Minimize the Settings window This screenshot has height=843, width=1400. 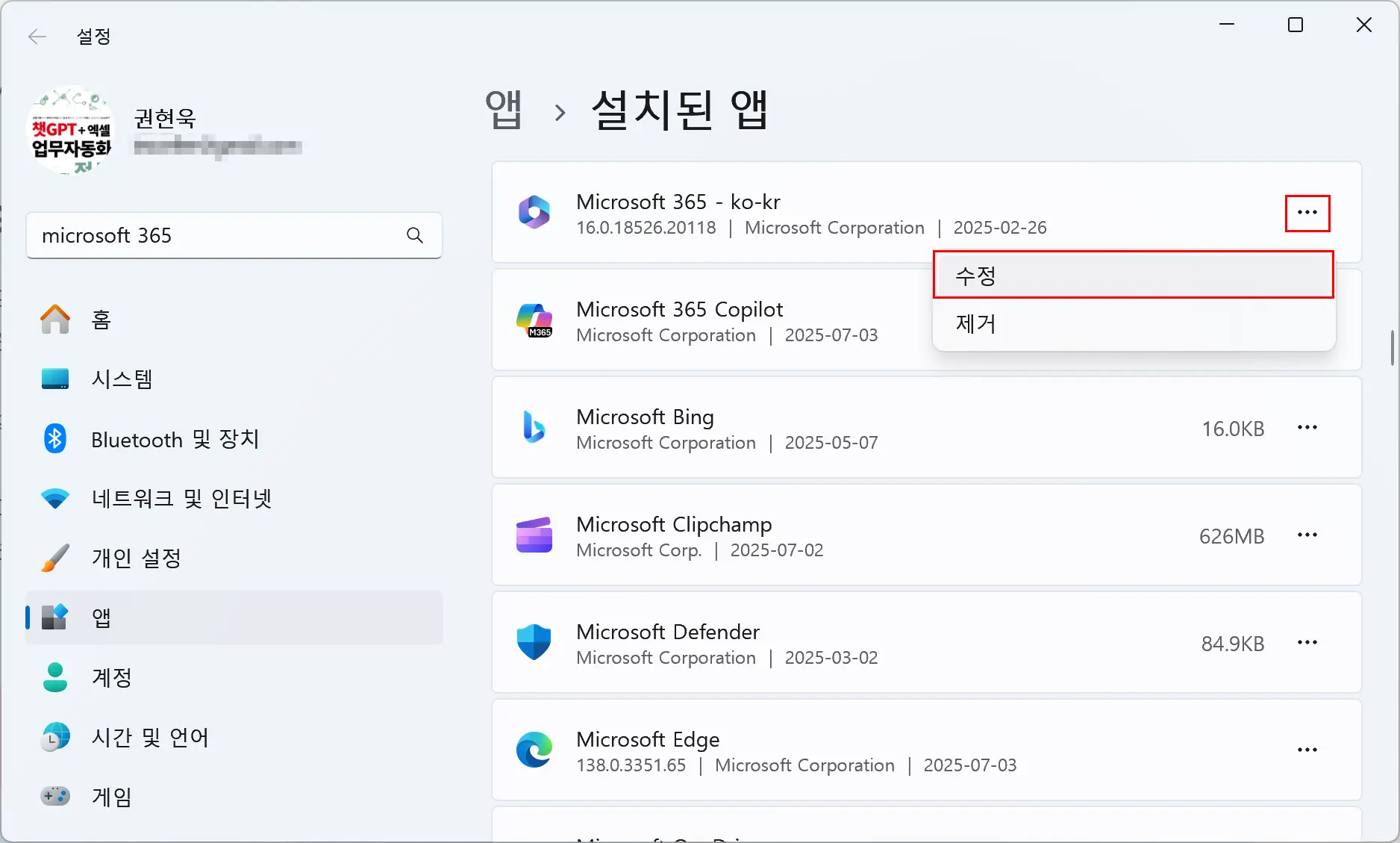pyautogui.click(x=1227, y=25)
